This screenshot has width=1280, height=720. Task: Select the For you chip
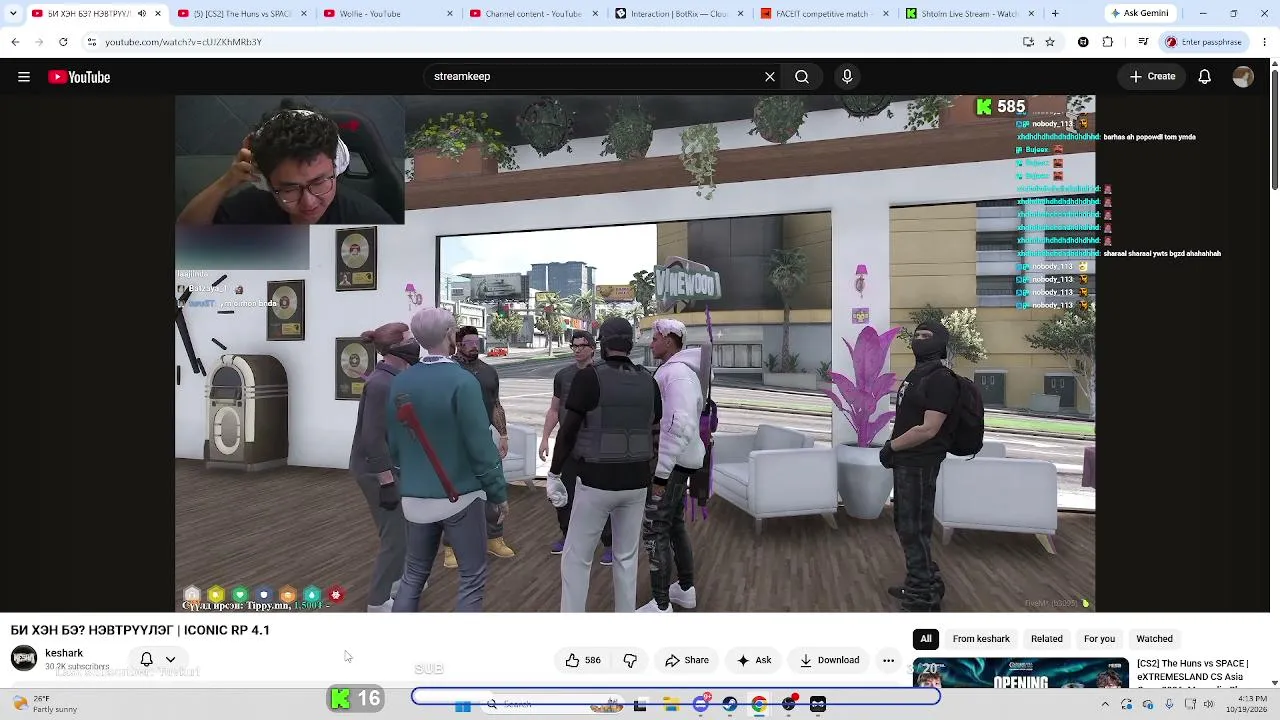[x=1099, y=639]
